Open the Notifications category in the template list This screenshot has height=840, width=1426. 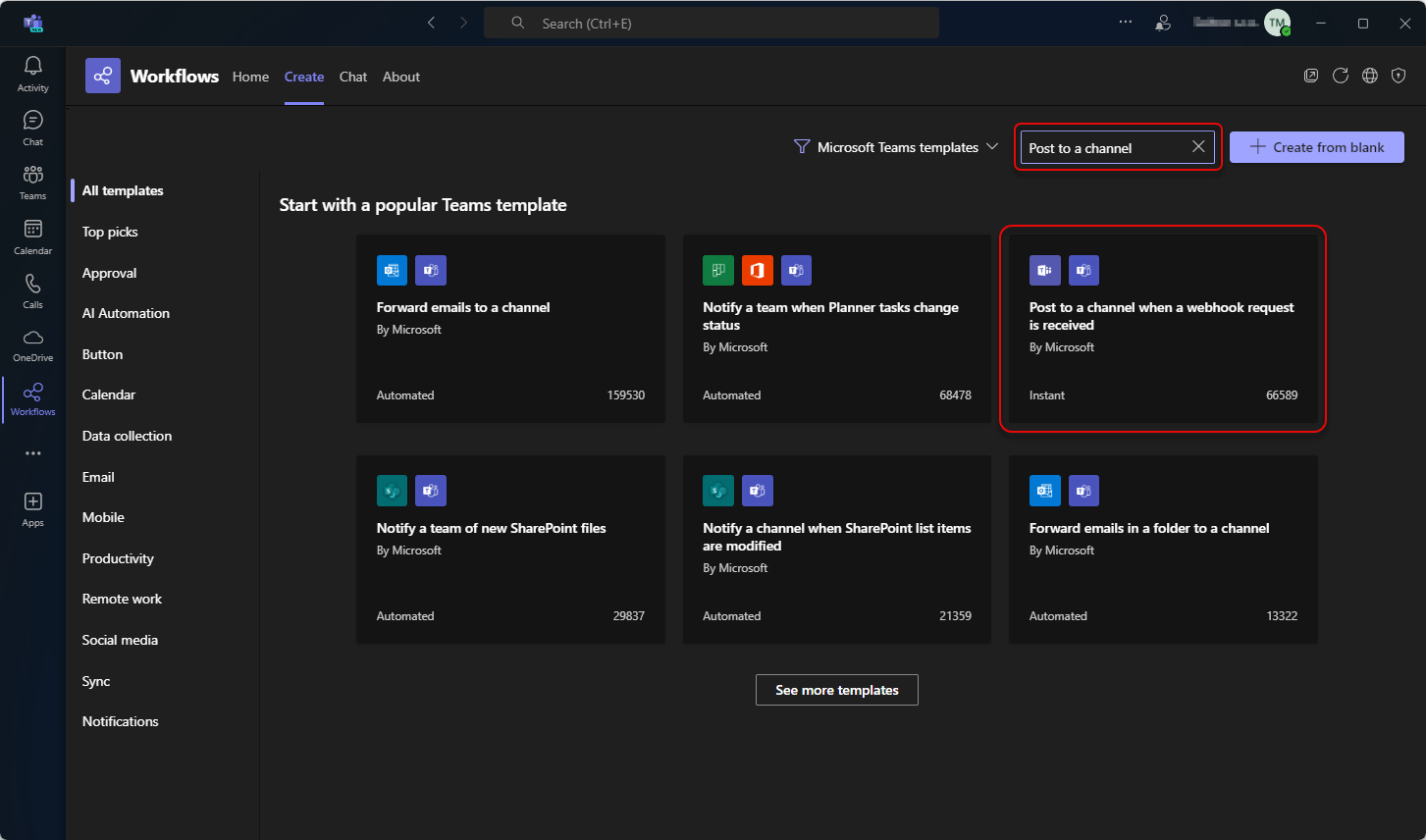[120, 721]
